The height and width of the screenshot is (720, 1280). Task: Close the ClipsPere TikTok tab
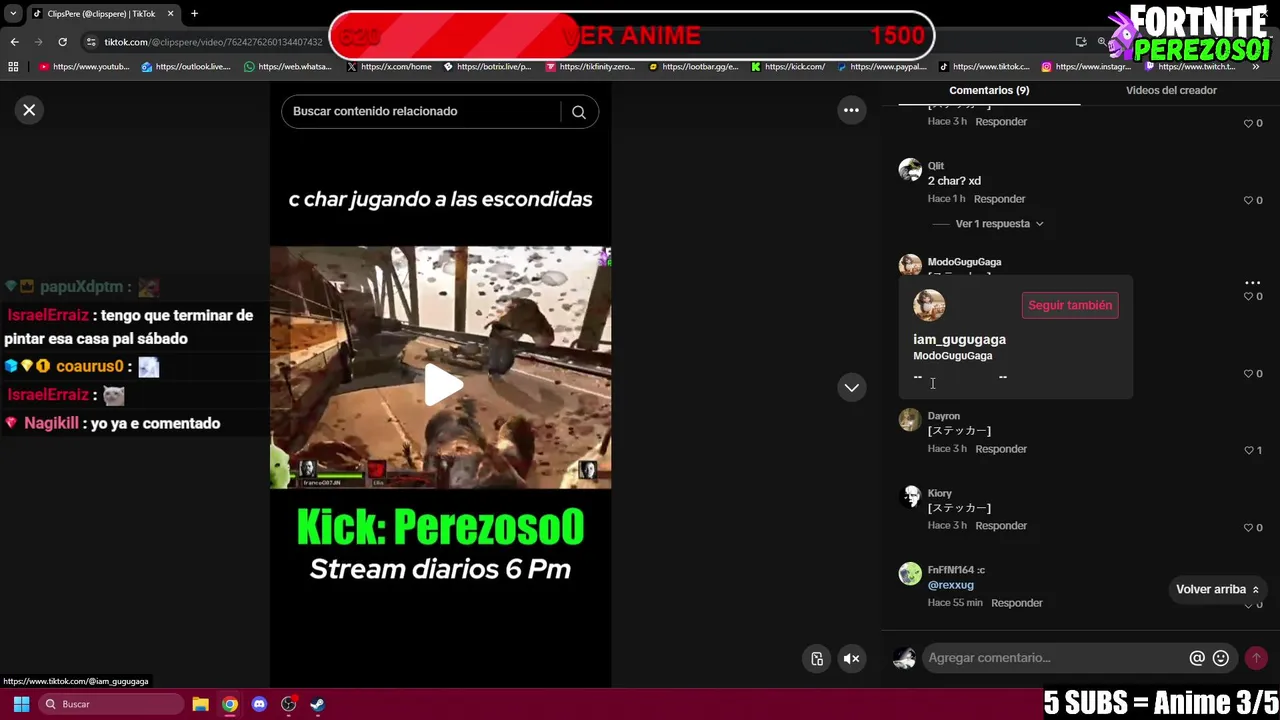point(170,13)
